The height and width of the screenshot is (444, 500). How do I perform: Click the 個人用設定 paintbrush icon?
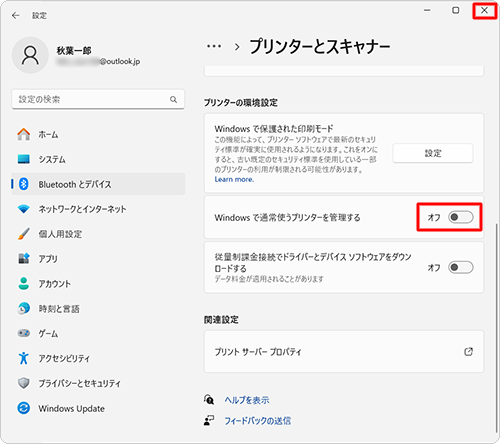[x=24, y=234]
